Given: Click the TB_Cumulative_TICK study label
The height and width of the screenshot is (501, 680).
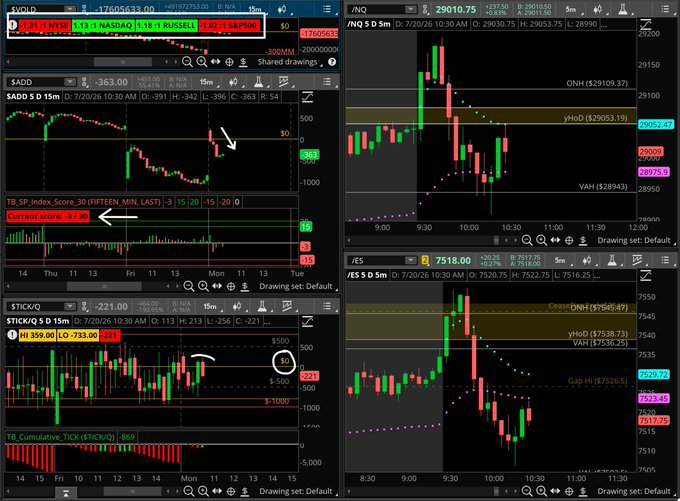Looking at the screenshot, I should point(61,437).
